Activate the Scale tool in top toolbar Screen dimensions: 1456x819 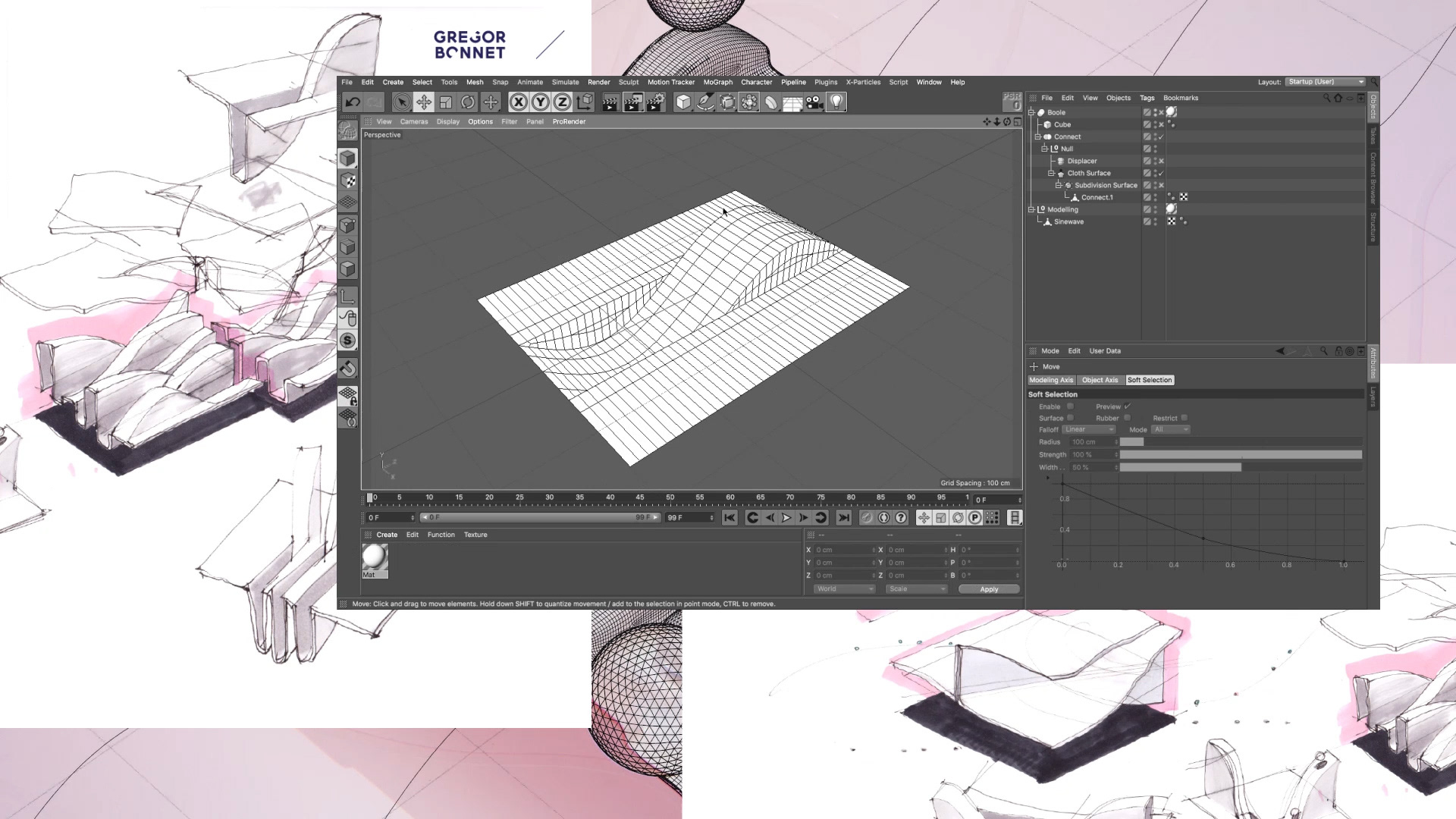pyautogui.click(x=446, y=102)
